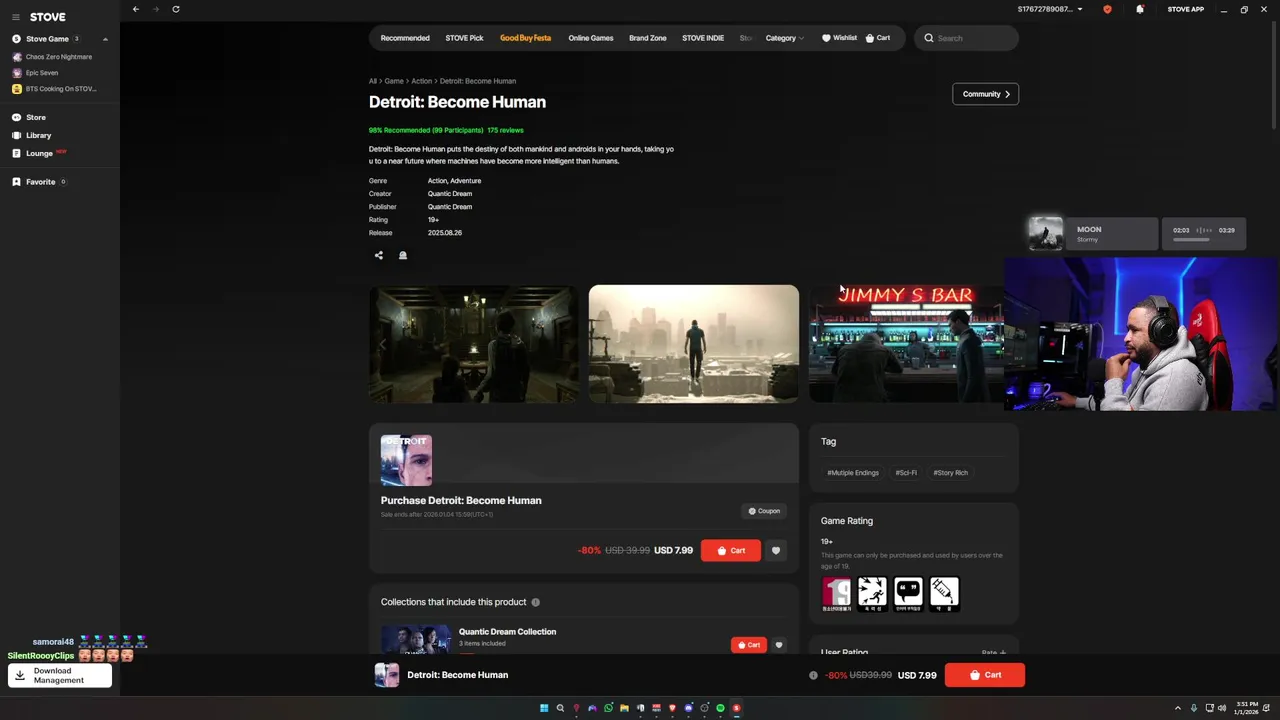The image size is (1280, 720).
Task: Open the Library sidebar item
Action: 32,135
